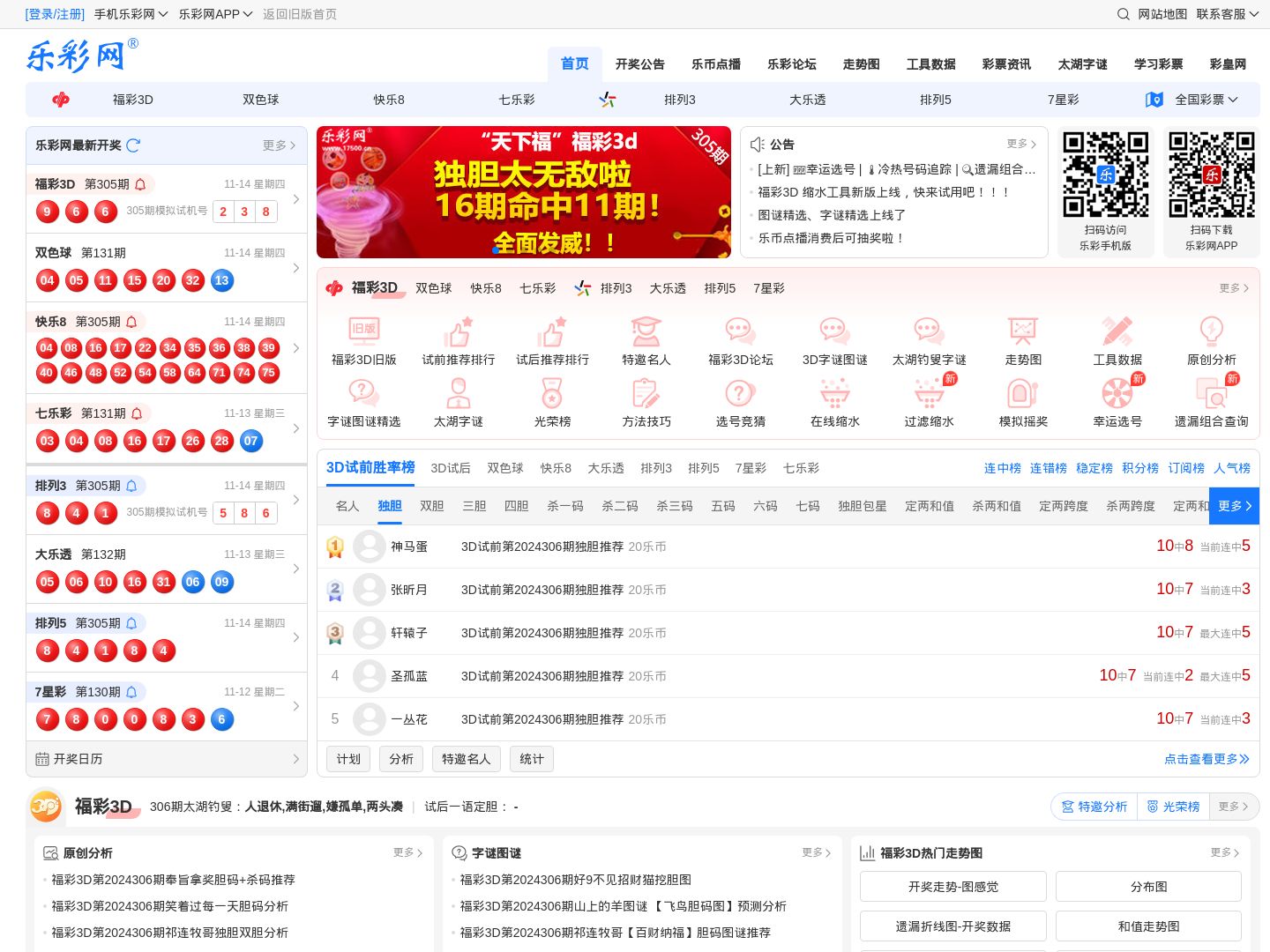Select 双胆 category tab
Viewport: 1270px width, 952px height.
(432, 506)
